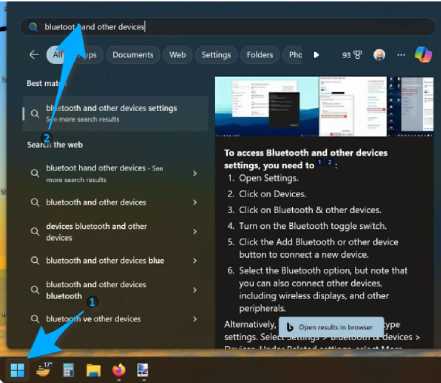The width and height of the screenshot is (441, 383).
Task: Switch to the Folders filter tab
Action: tap(260, 55)
